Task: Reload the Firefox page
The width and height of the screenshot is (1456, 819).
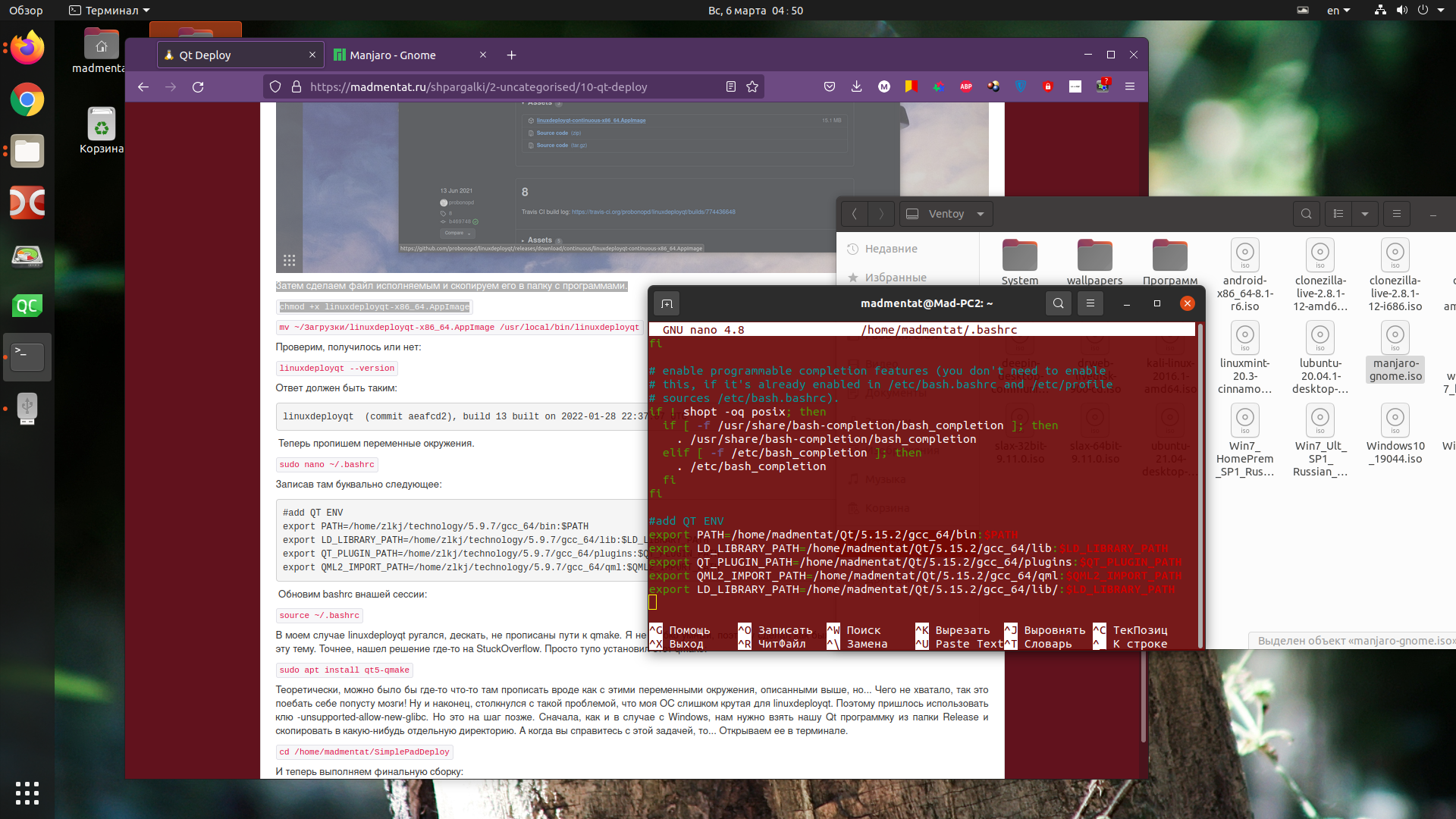Action: [x=198, y=87]
